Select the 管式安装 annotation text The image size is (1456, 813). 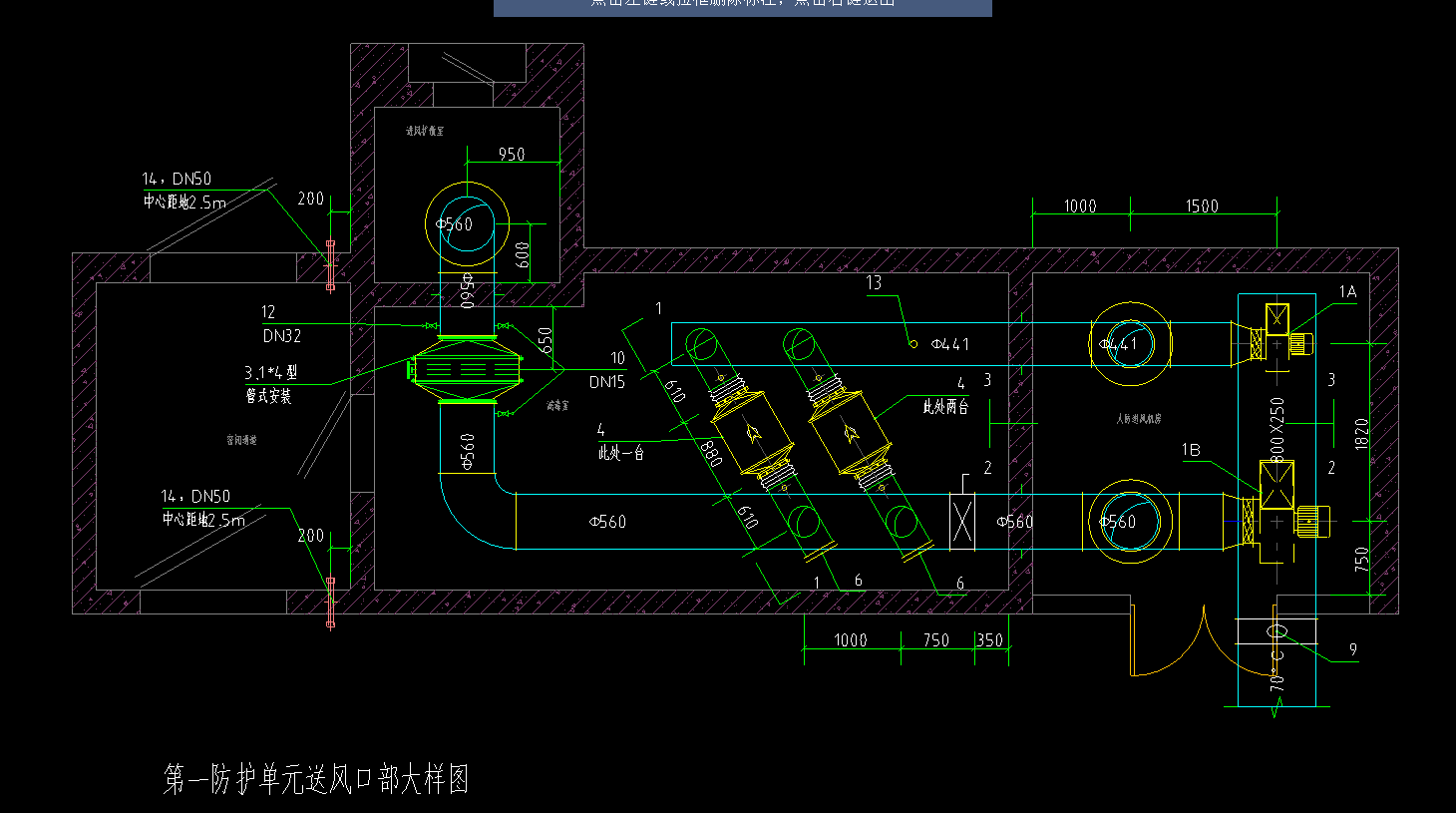268,396
